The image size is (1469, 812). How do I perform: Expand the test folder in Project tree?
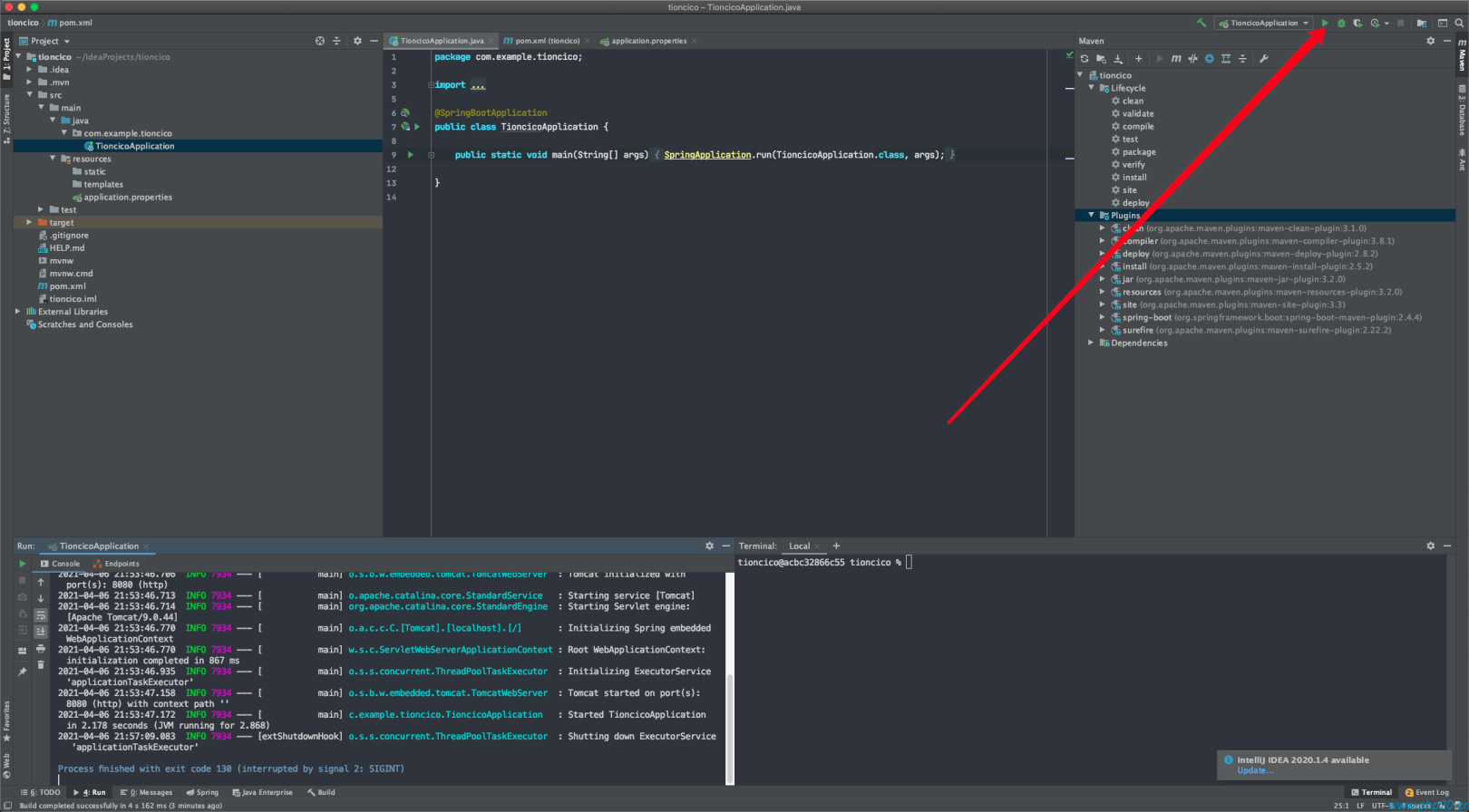tap(41, 209)
